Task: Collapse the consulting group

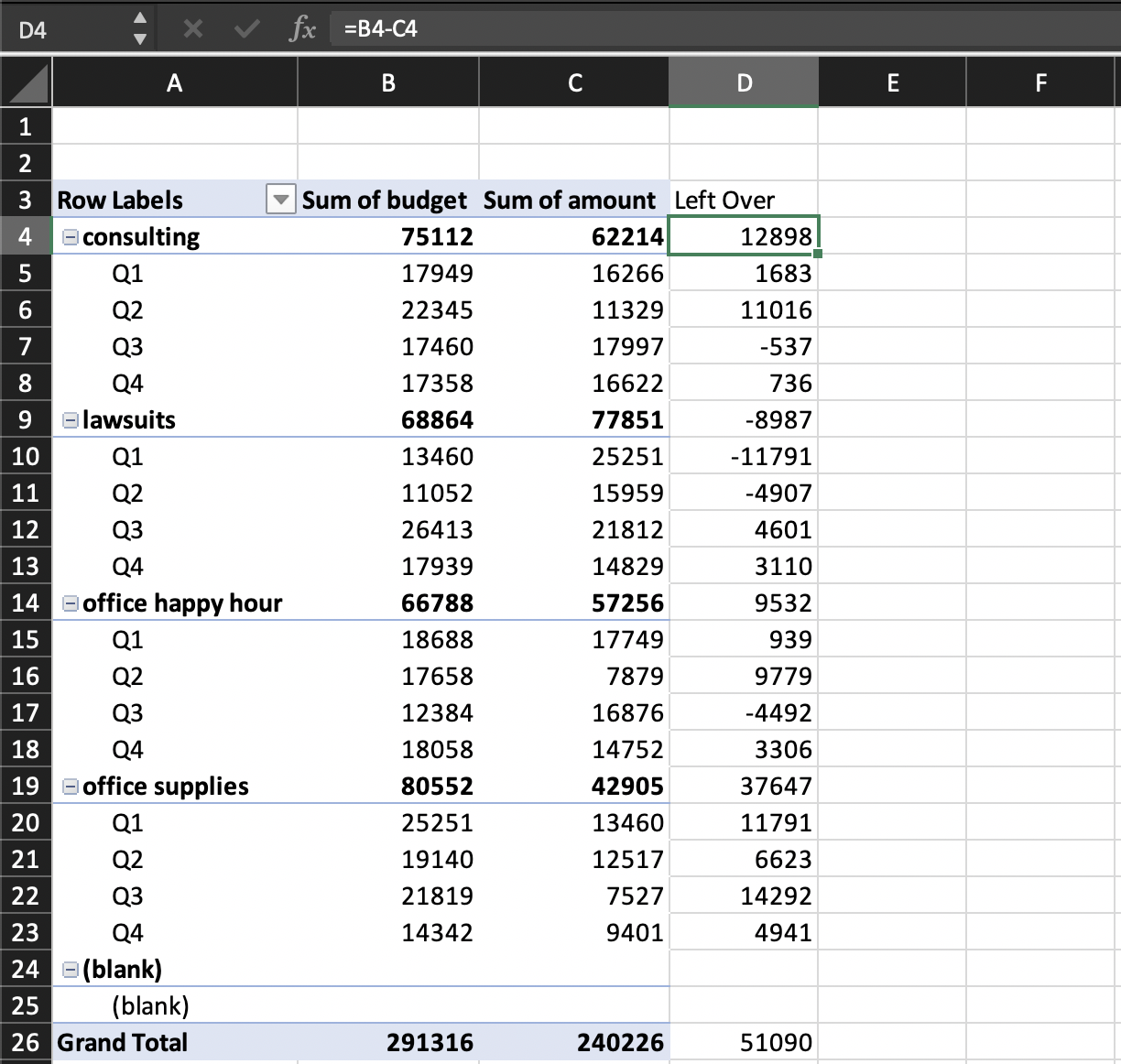Action: coord(70,237)
